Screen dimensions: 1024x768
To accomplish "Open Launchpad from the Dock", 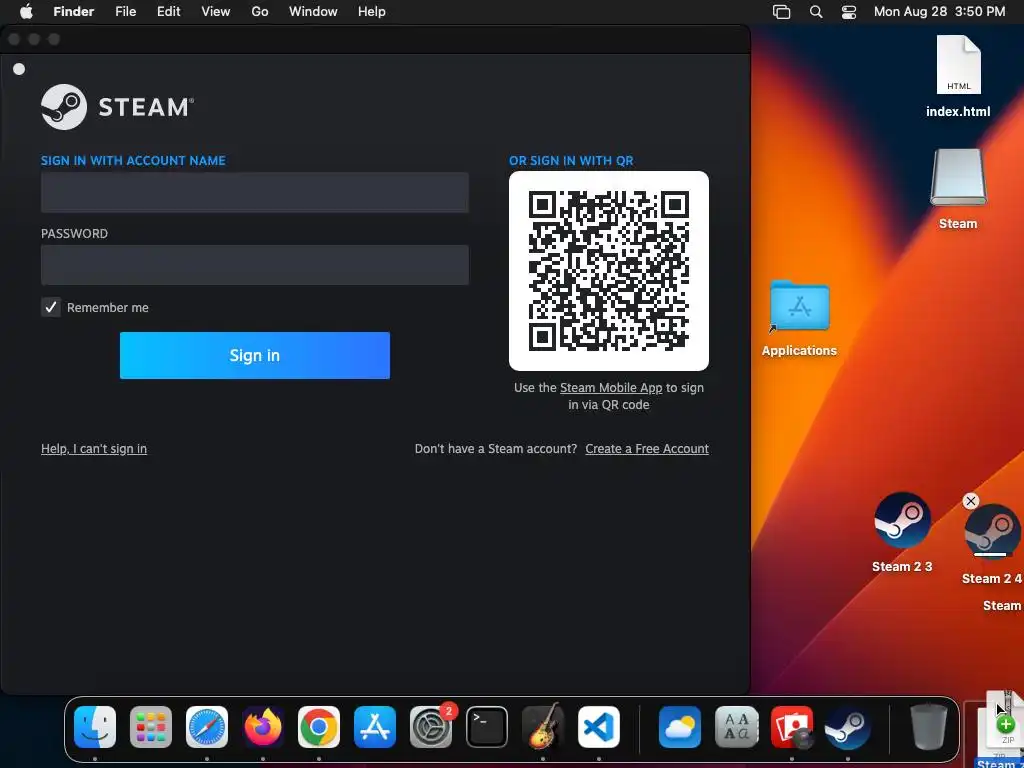I will pyautogui.click(x=151, y=727).
